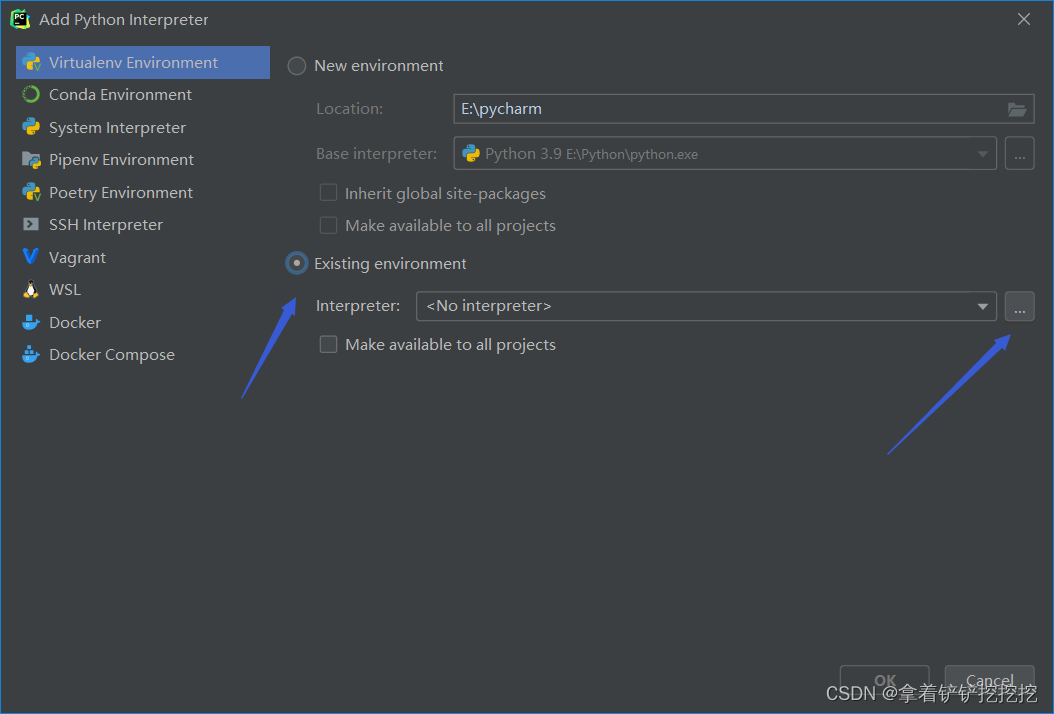Image resolution: width=1054 pixels, height=714 pixels.
Task: Click the Cancel button
Action: (989, 680)
